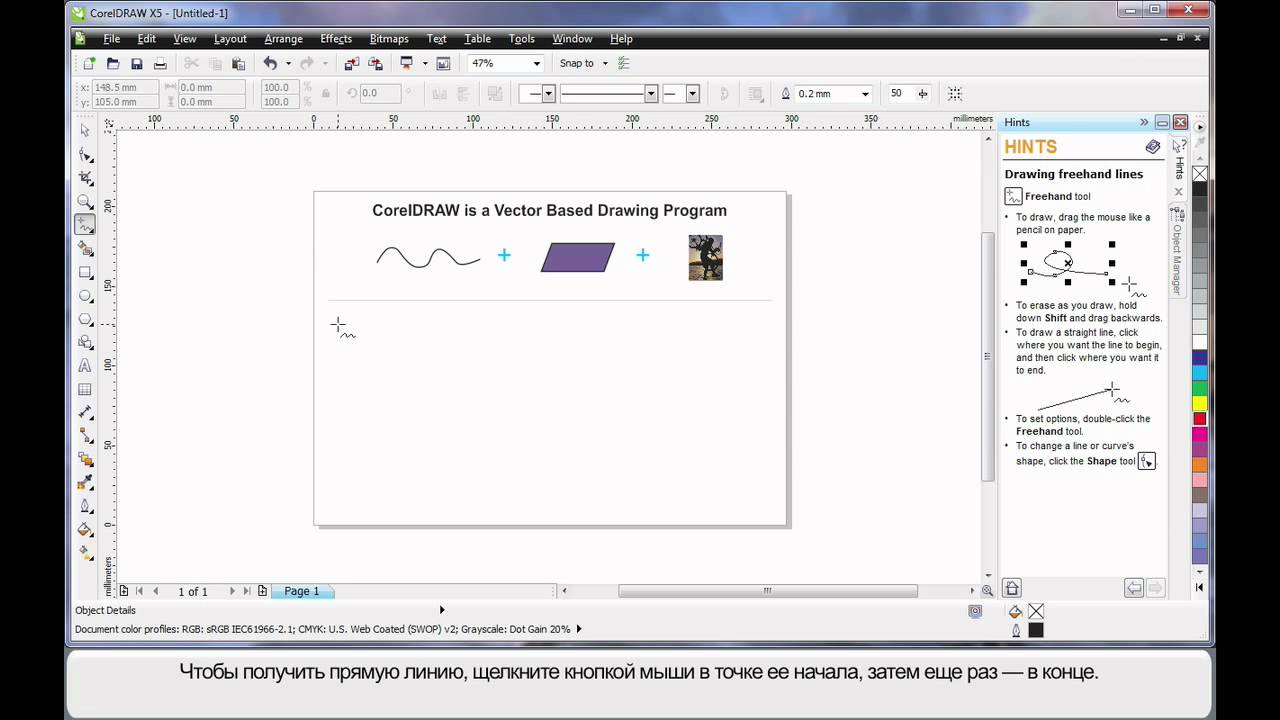The image size is (1280, 720).
Task: Open the start arrowhead dropdown
Action: pyautogui.click(x=548, y=93)
